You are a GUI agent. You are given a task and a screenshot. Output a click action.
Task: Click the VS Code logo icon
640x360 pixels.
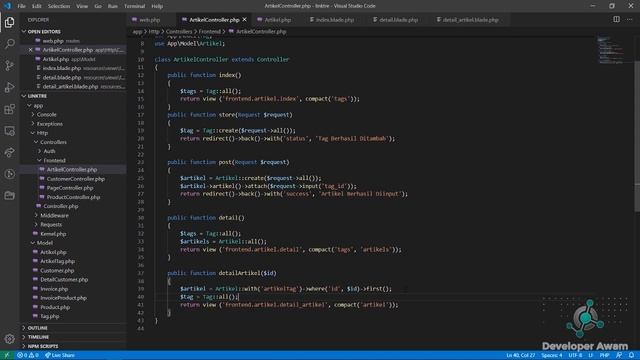[7, 6]
